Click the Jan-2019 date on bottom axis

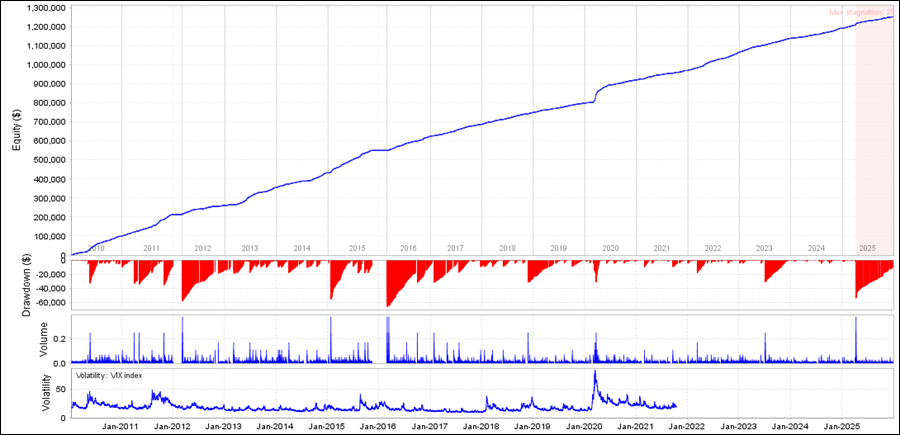point(532,428)
